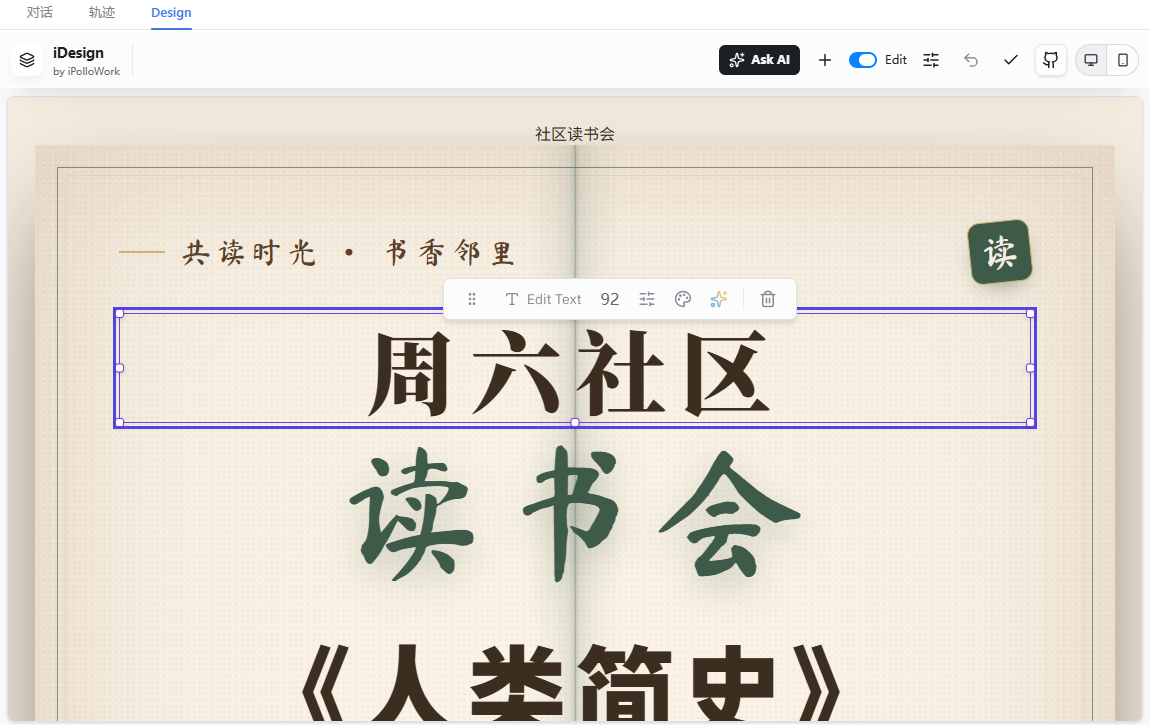The width and height of the screenshot is (1150, 725).
Task: Open the GitHub icon button
Action: pos(1050,60)
